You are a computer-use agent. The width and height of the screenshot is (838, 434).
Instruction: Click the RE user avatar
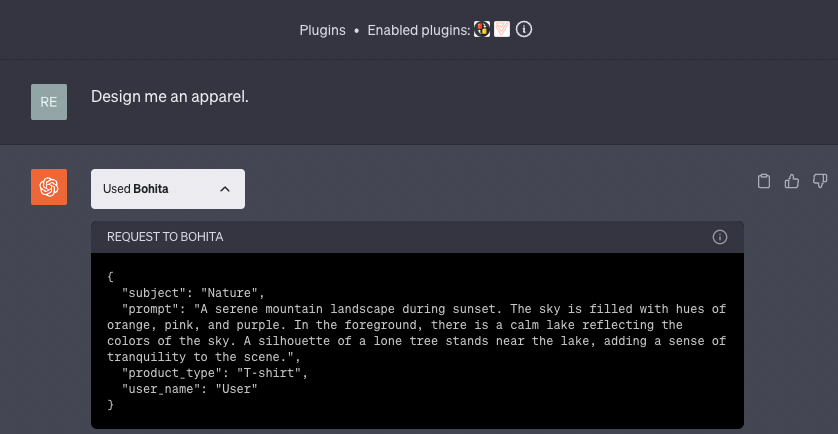pyautogui.click(x=49, y=102)
